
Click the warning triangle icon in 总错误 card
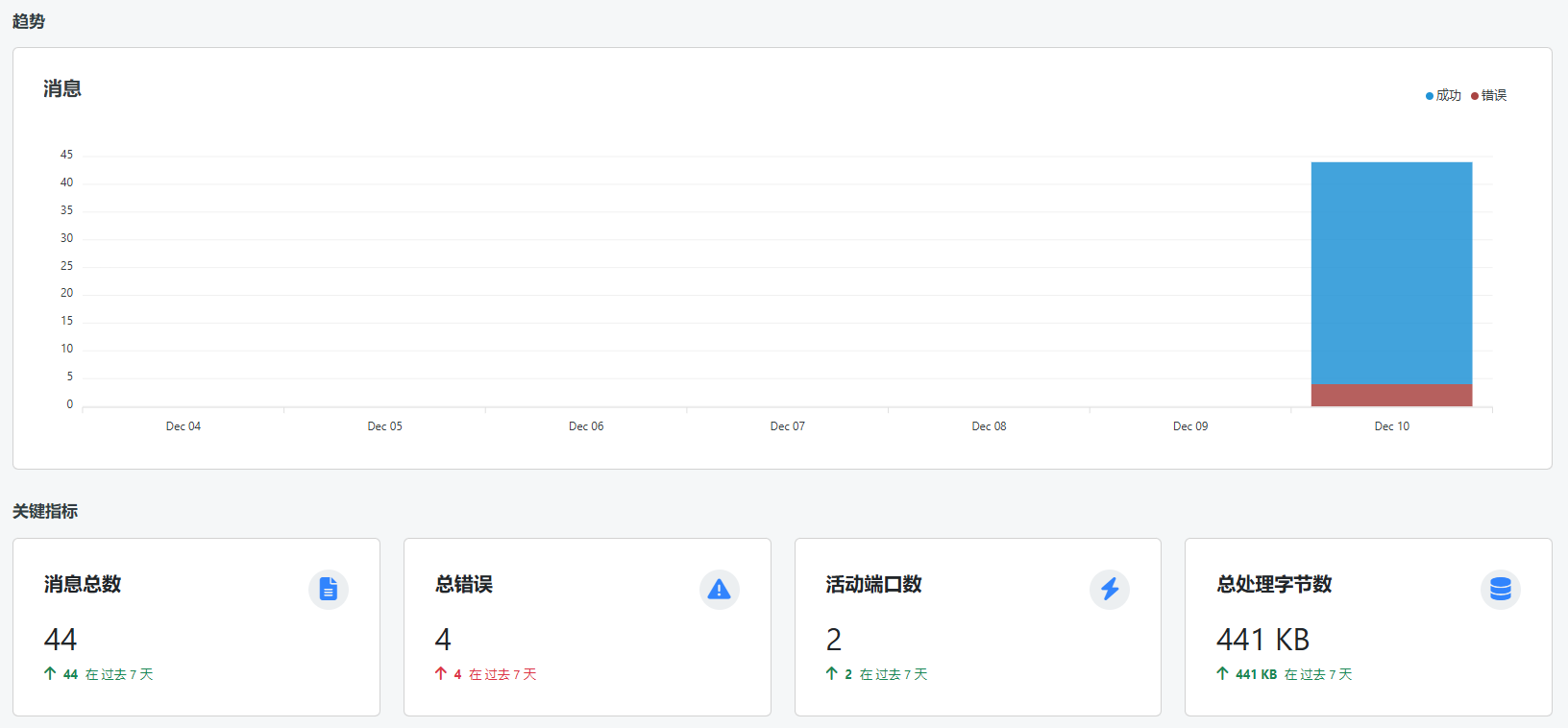pos(719,589)
